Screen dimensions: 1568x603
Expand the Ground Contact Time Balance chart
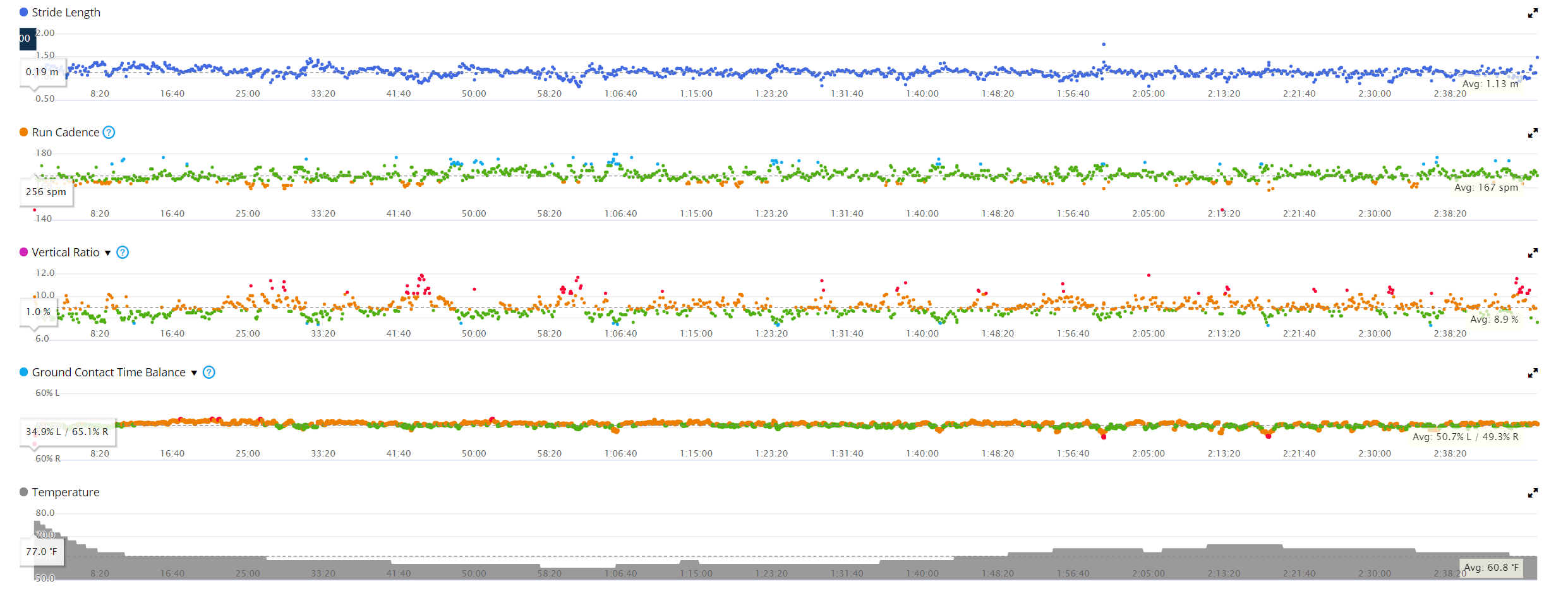1532,373
